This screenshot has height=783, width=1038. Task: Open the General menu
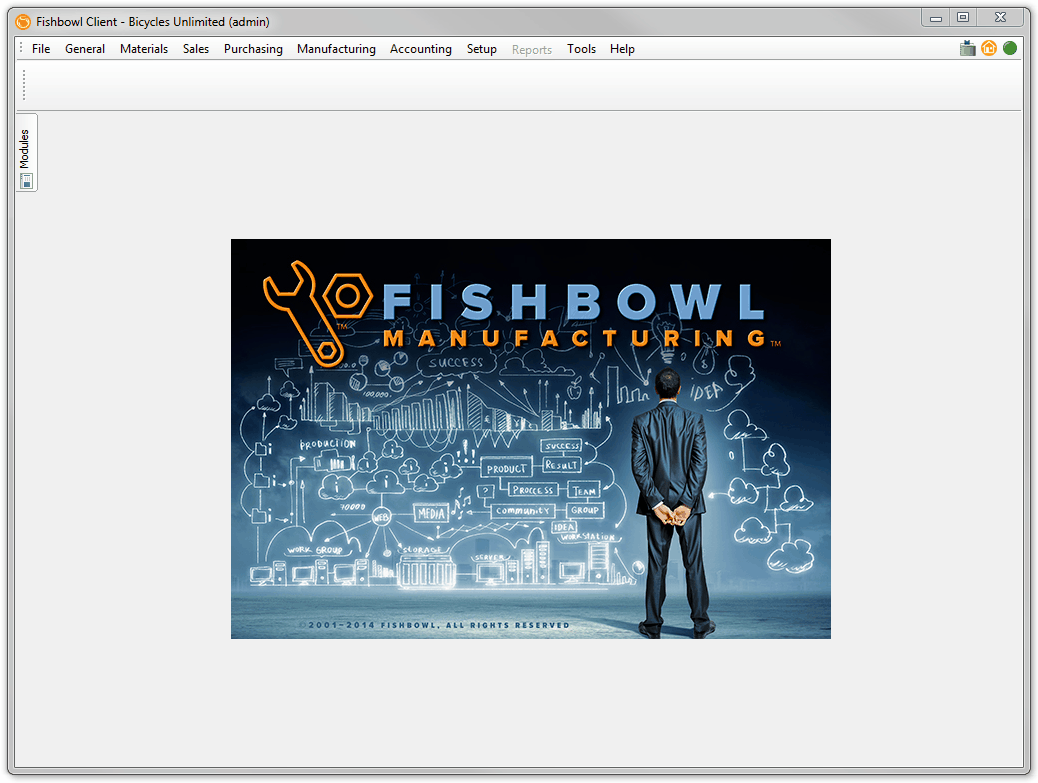point(85,49)
